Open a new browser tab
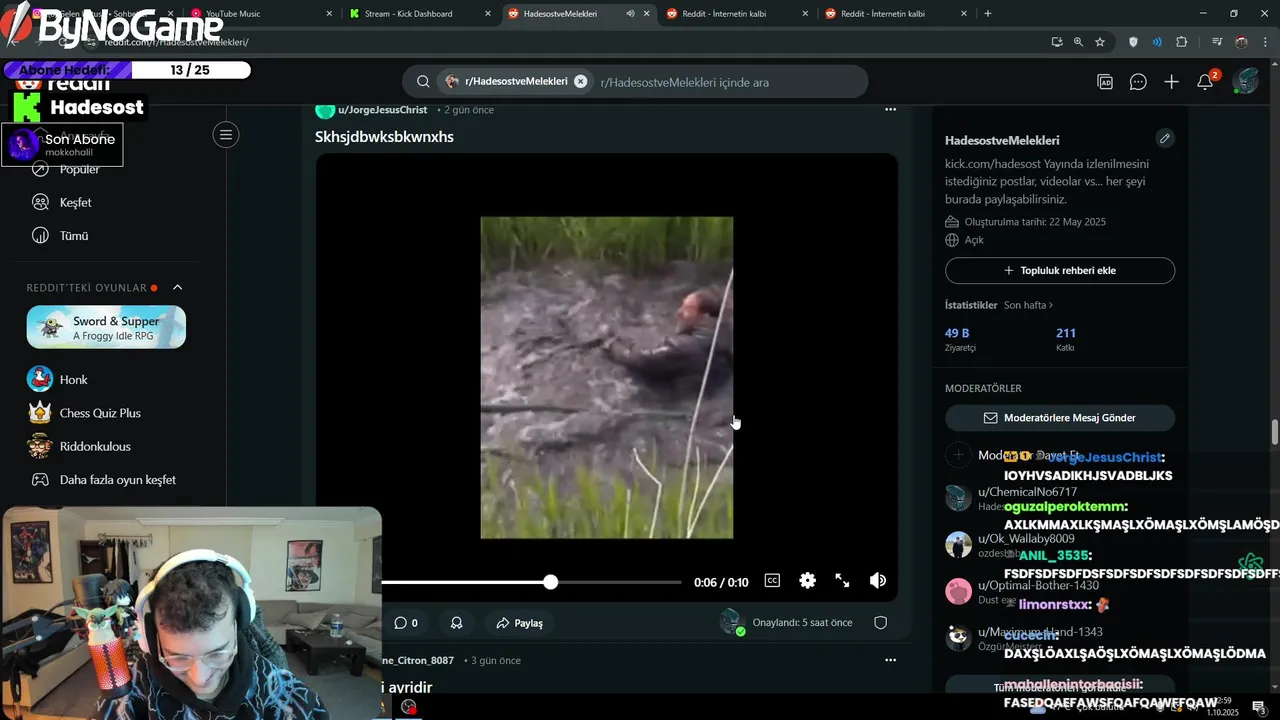 (988, 14)
